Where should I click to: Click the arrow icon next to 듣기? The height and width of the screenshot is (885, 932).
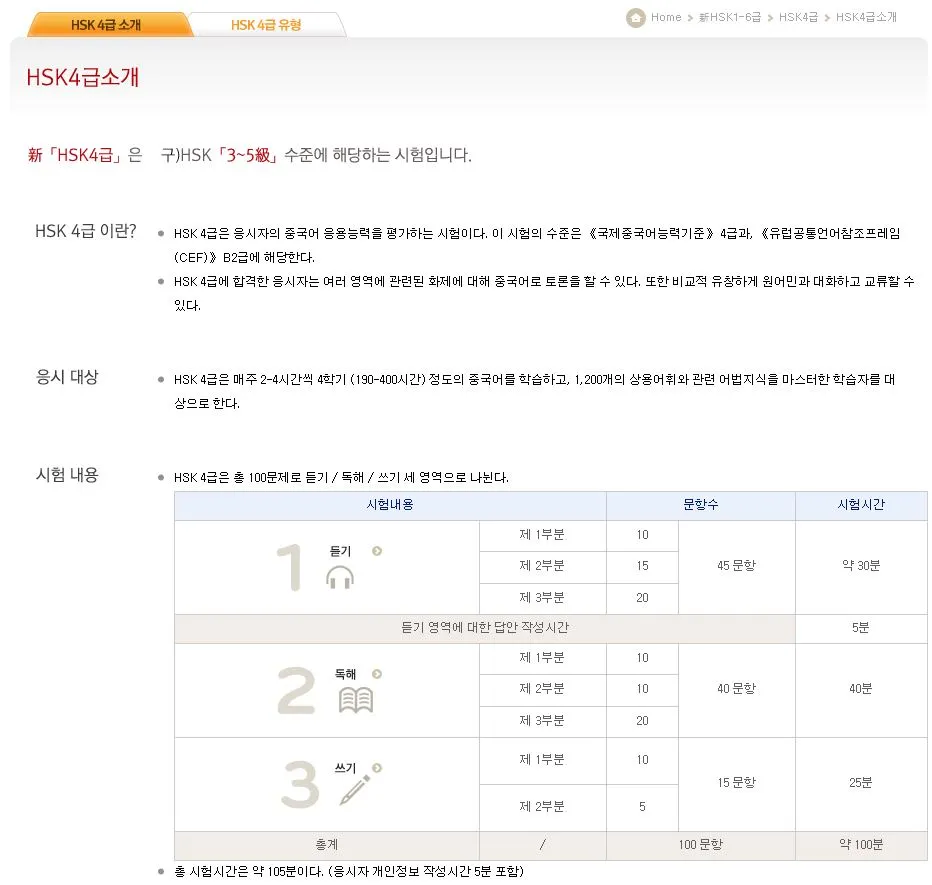pos(377,551)
